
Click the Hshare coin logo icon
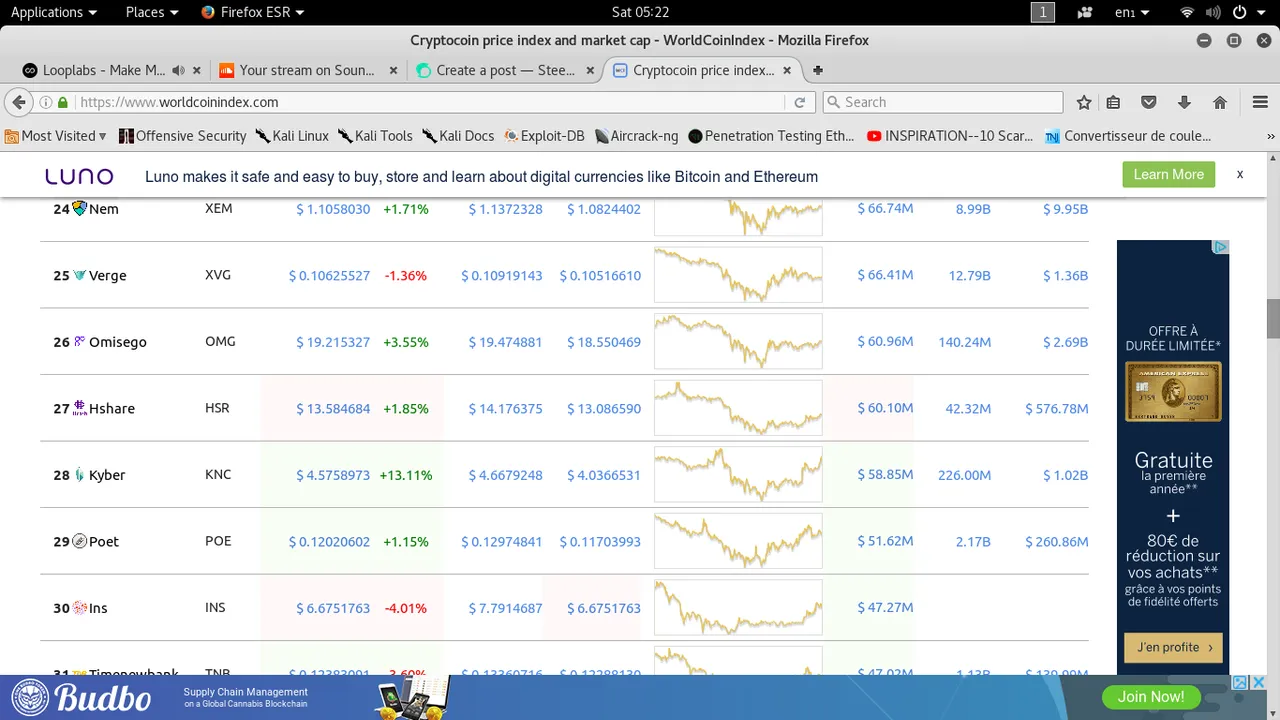[80, 408]
